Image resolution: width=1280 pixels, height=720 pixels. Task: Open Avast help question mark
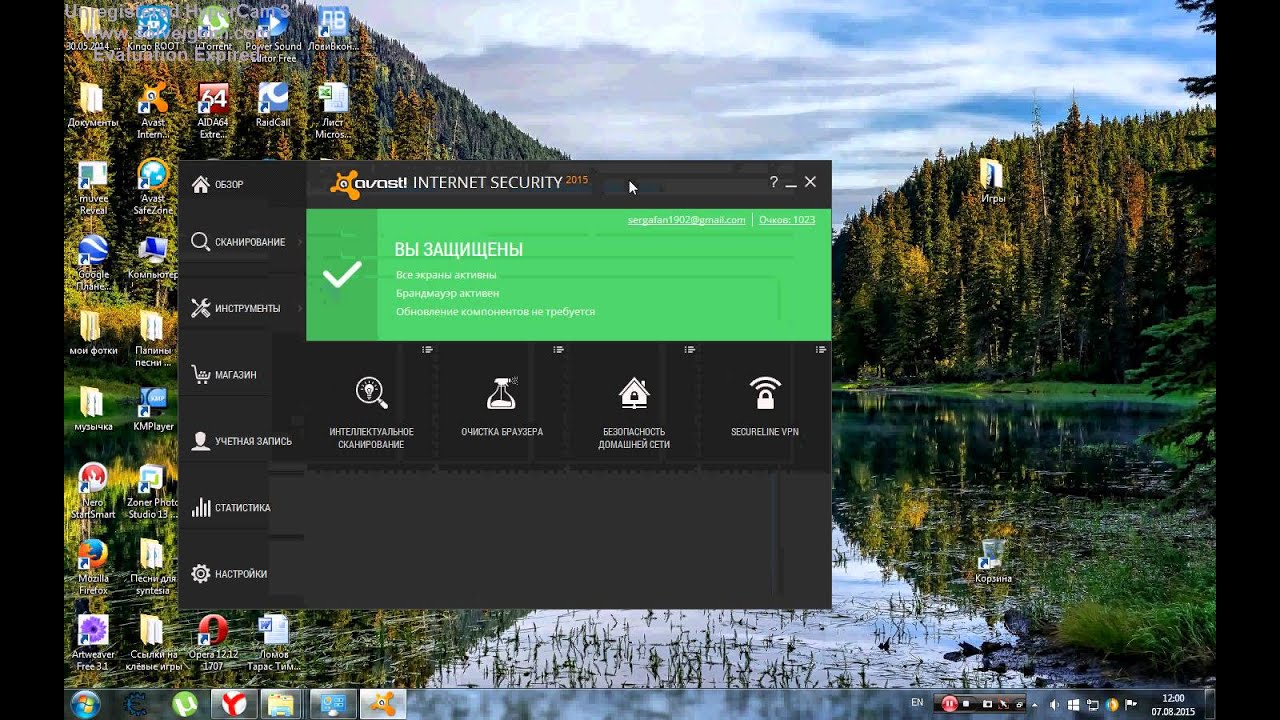pos(773,182)
